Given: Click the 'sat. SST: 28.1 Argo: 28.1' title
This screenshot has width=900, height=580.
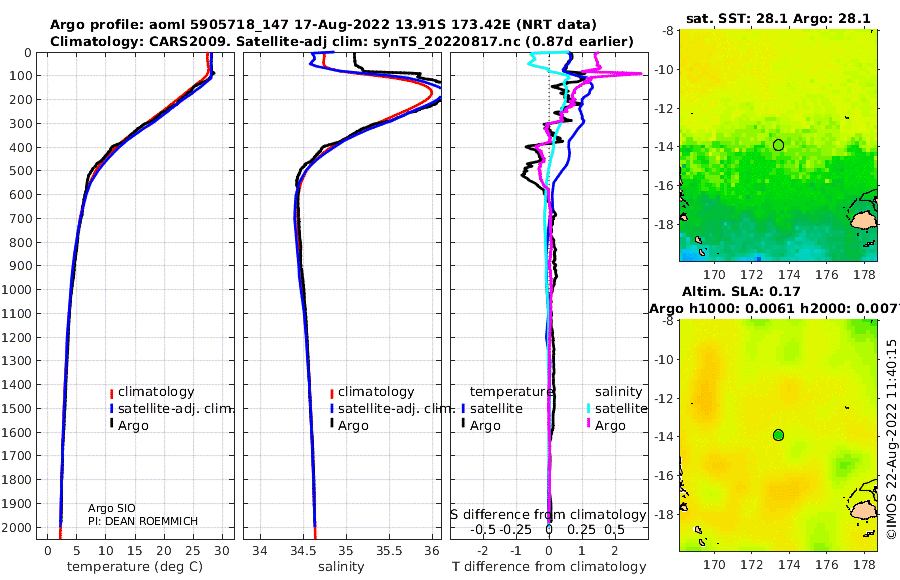Looking at the screenshot, I should point(778,18).
